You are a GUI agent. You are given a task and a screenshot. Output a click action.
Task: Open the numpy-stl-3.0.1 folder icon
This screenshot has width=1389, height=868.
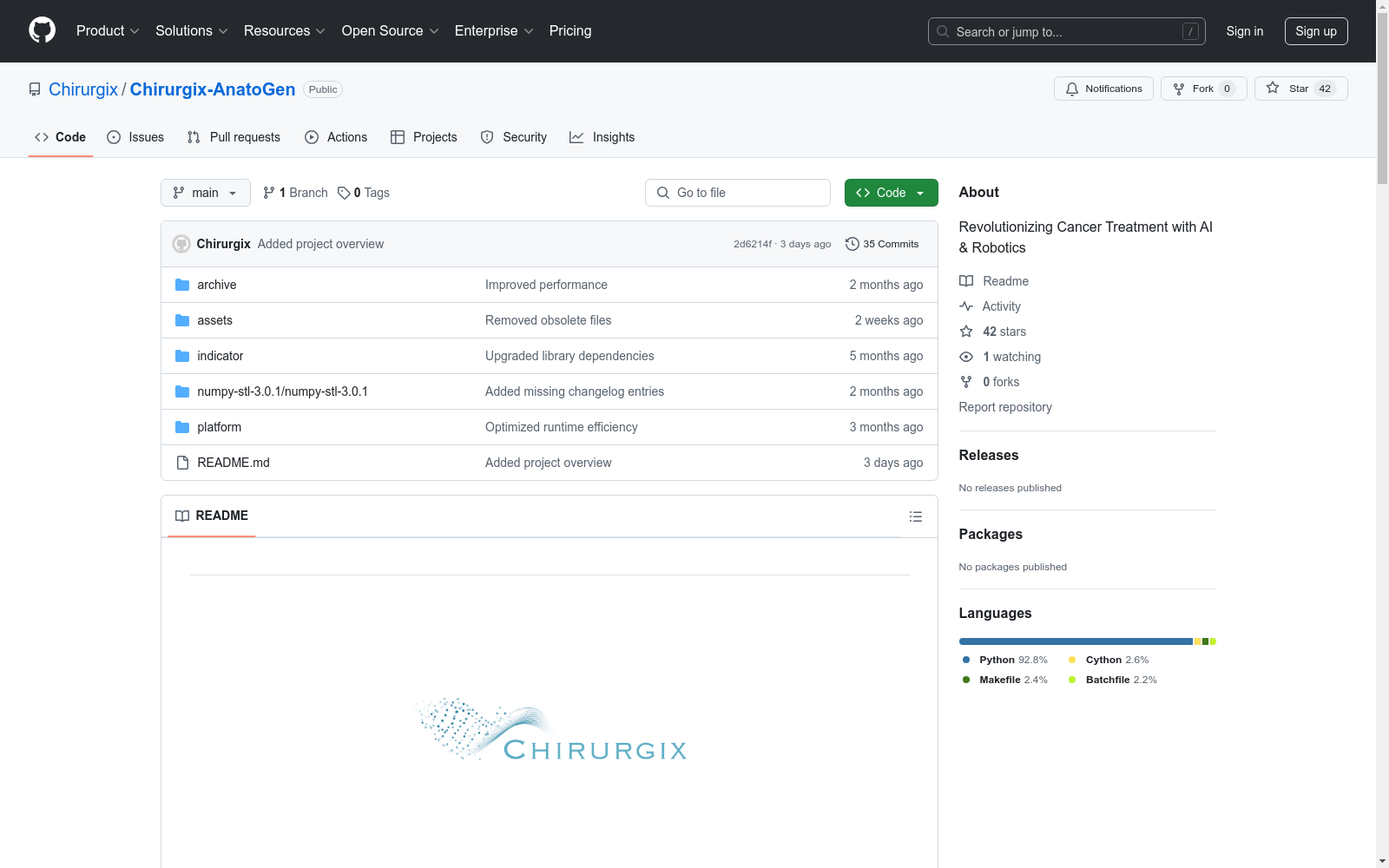[x=182, y=391]
